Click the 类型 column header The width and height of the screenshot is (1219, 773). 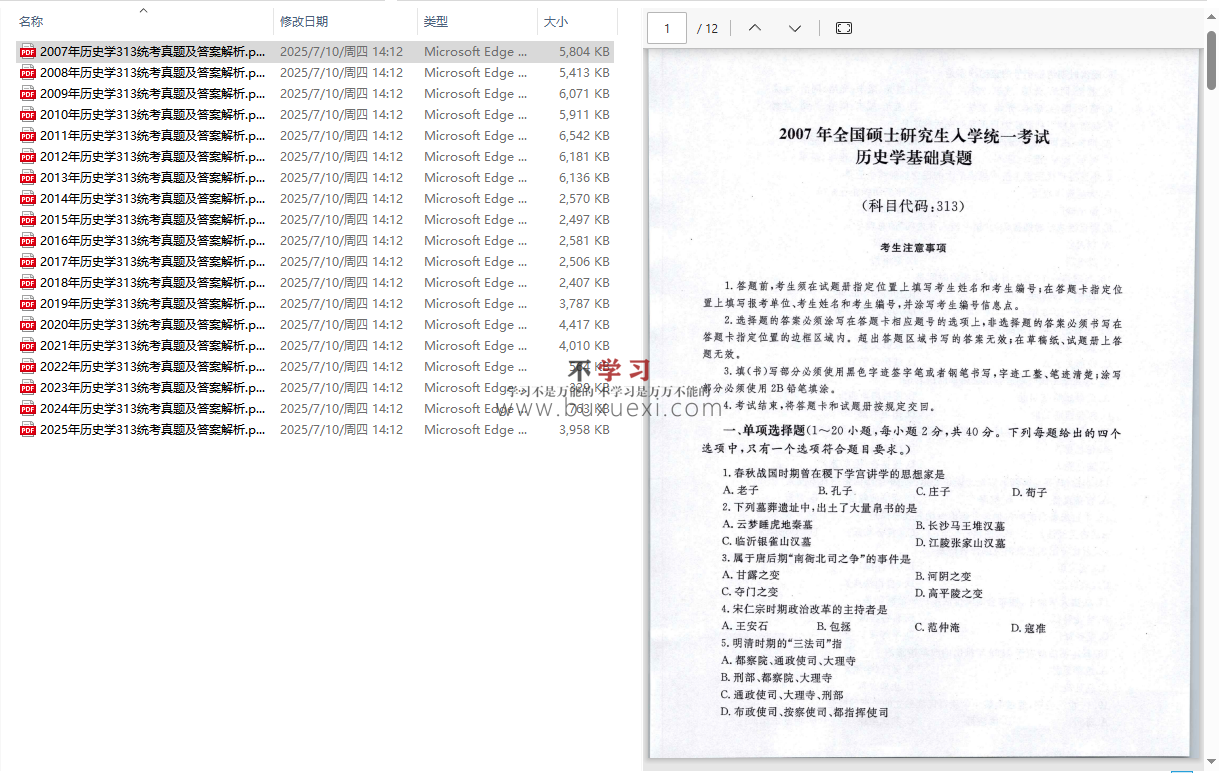tap(436, 21)
